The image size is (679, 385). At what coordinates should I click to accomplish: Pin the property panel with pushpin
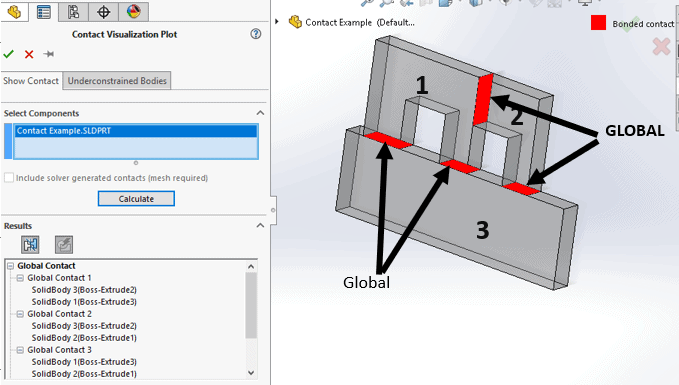click(48, 54)
